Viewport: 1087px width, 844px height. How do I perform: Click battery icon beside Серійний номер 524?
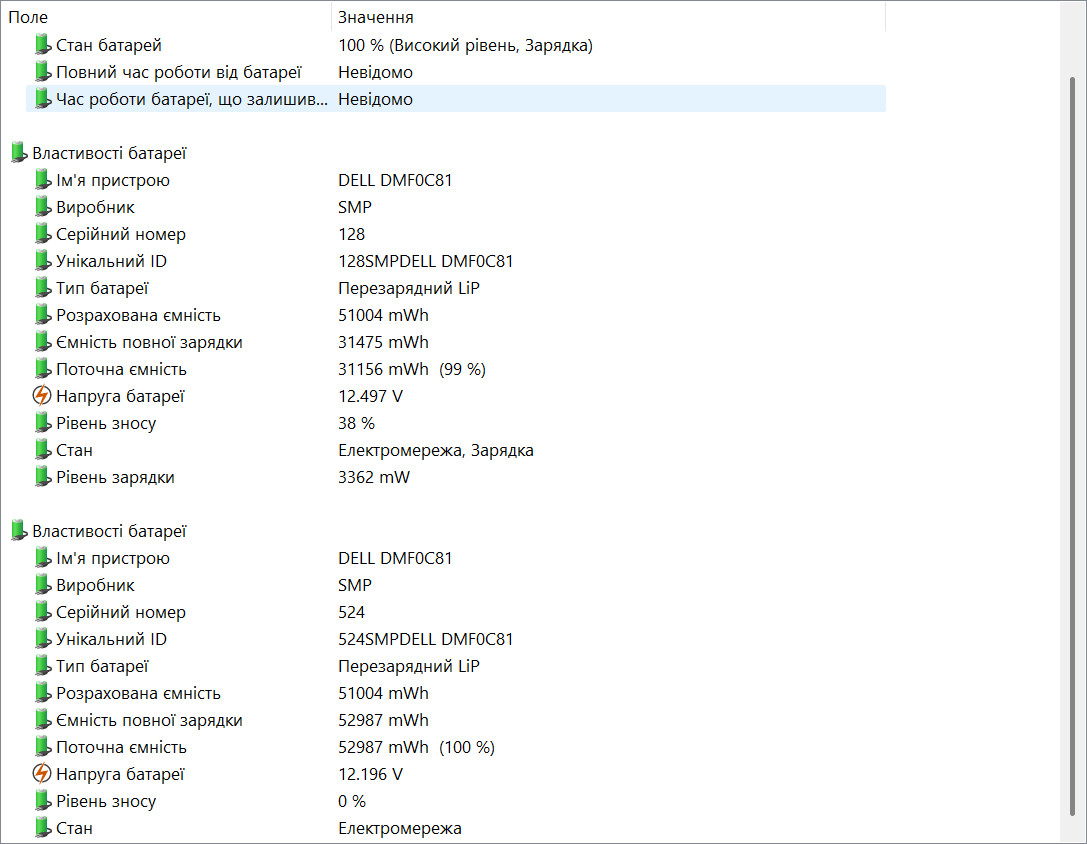click(43, 612)
